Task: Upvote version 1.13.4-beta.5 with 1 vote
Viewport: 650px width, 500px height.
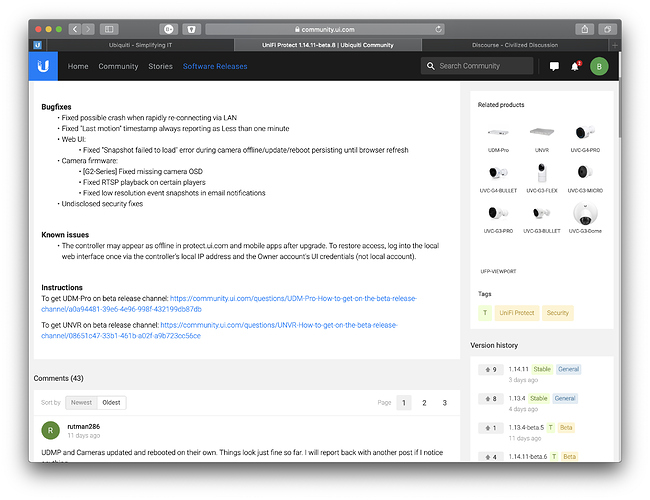Action: [x=491, y=428]
